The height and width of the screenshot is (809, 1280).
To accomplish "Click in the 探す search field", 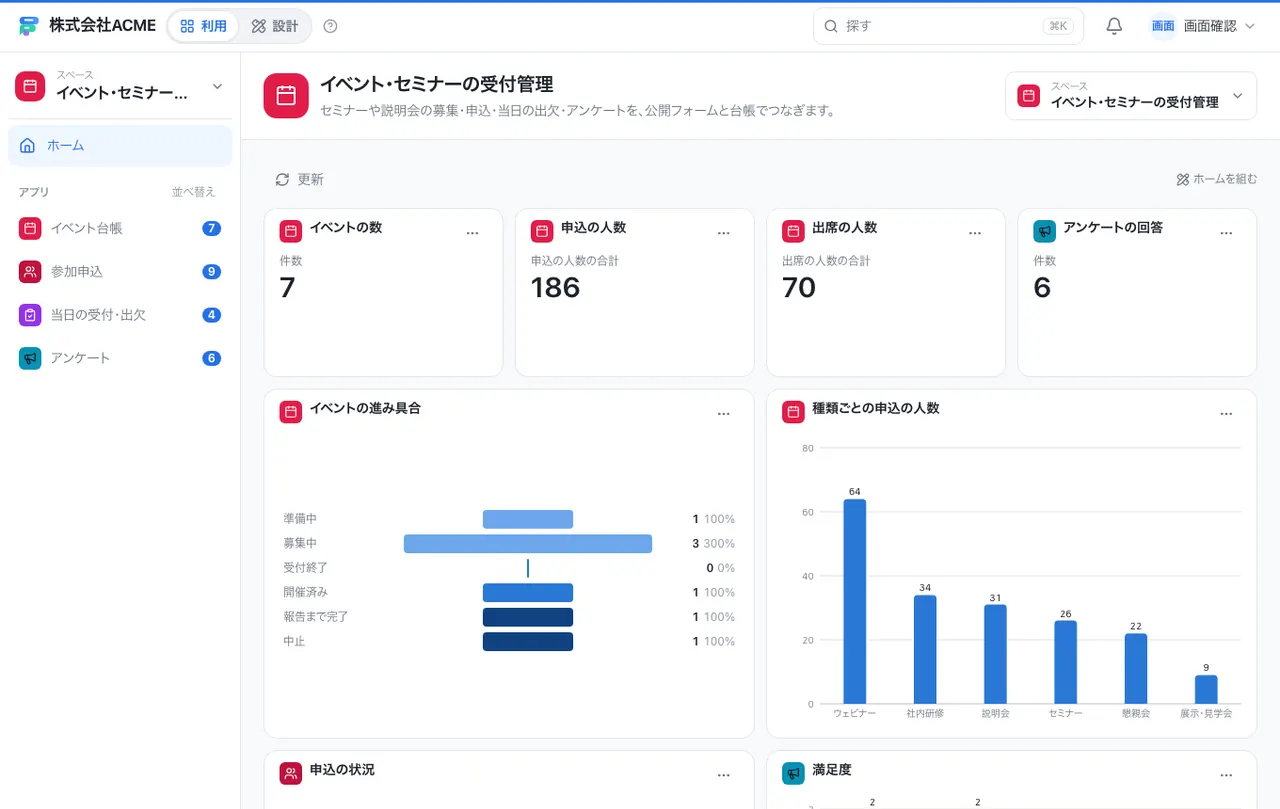I will point(948,26).
